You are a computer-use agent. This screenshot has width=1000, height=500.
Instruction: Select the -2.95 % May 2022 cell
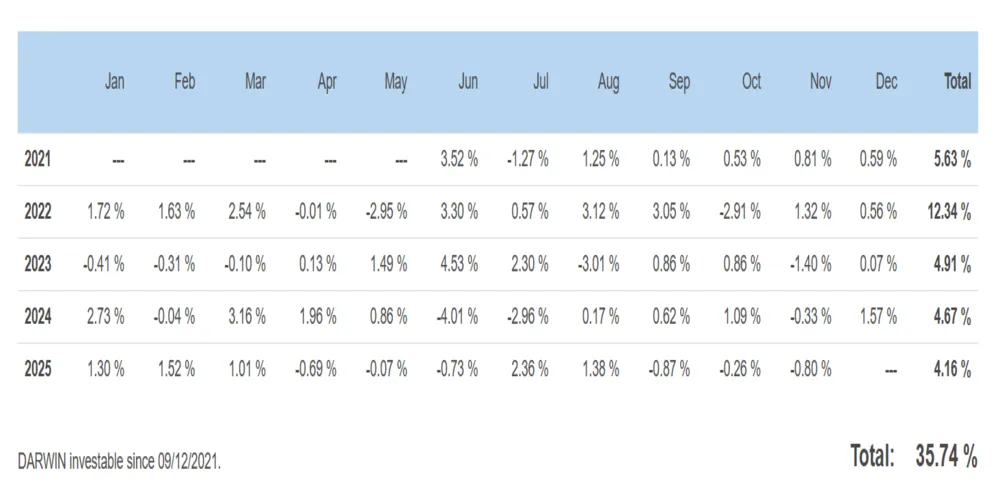point(386,212)
